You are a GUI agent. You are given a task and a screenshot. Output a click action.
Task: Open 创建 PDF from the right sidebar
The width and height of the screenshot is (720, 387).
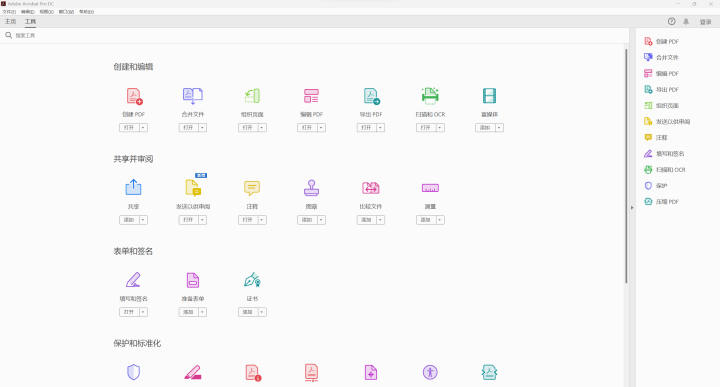[661, 41]
